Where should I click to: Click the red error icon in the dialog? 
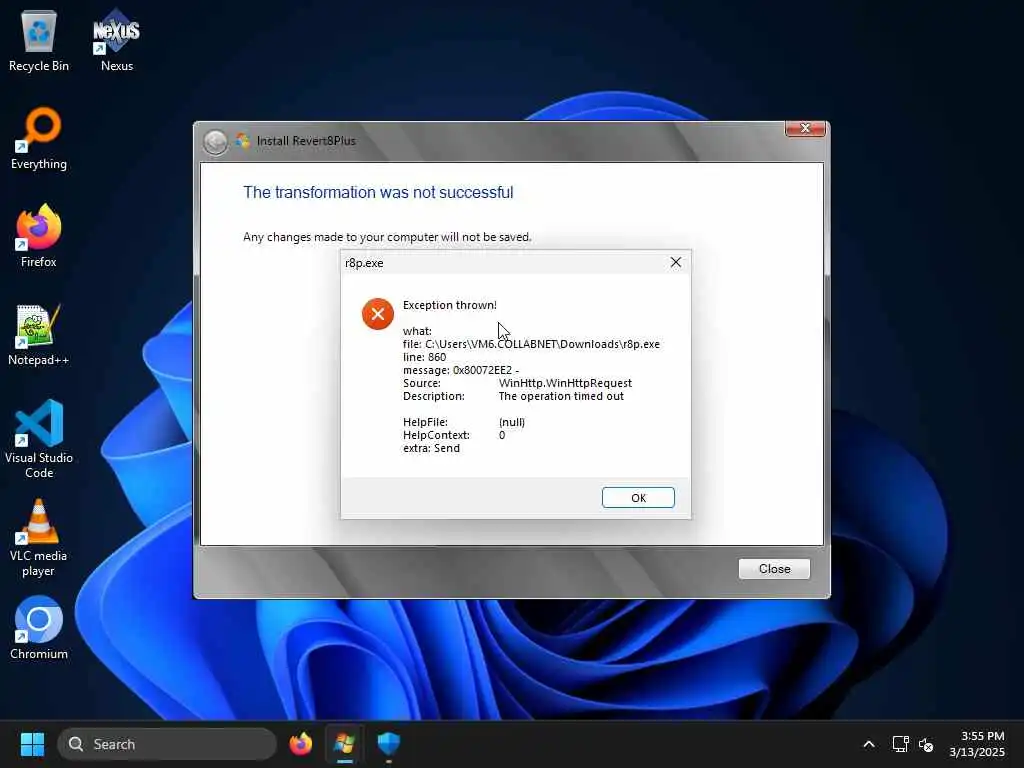[377, 314]
